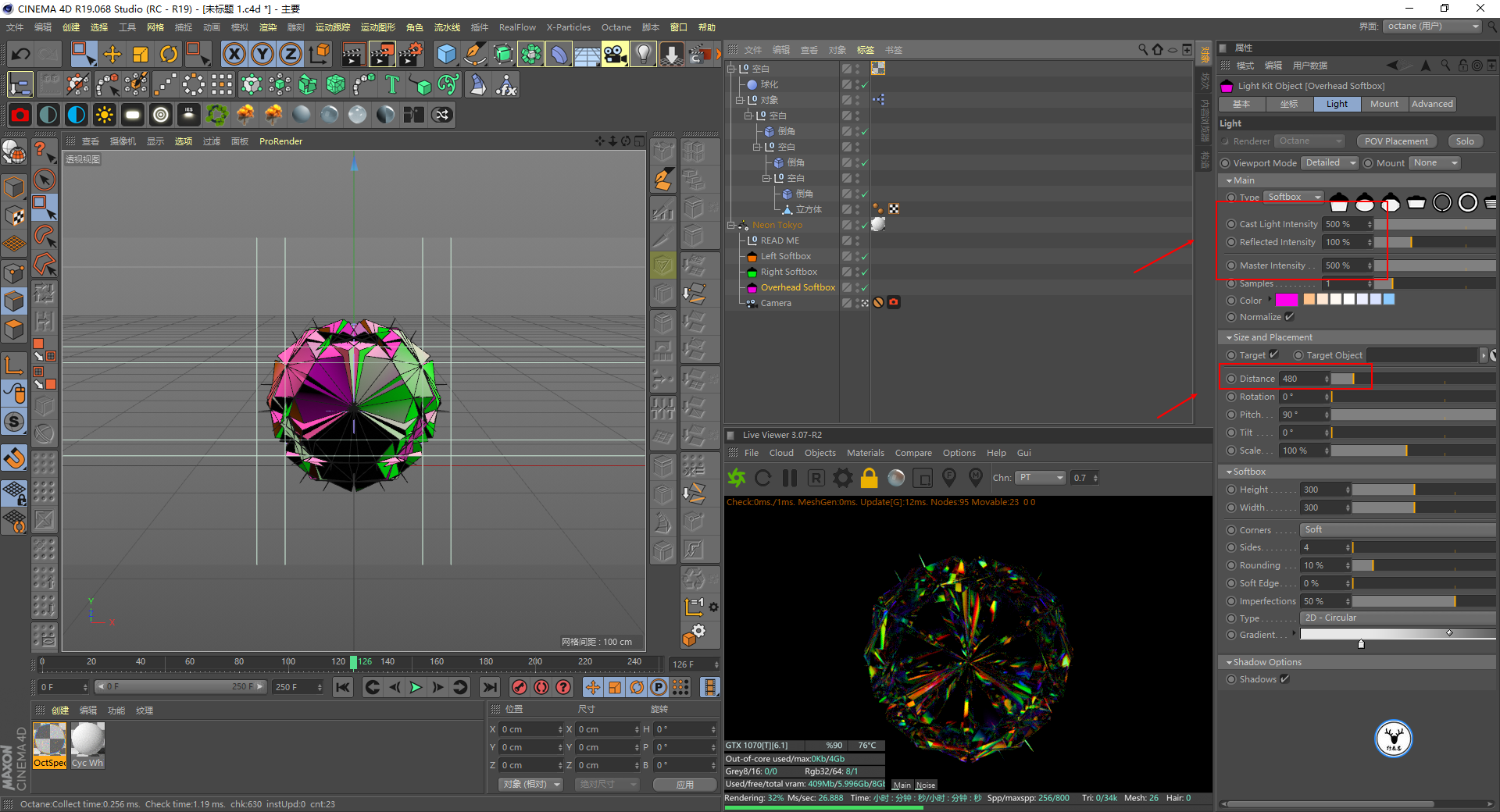Click the record active objects button

(x=519, y=687)
